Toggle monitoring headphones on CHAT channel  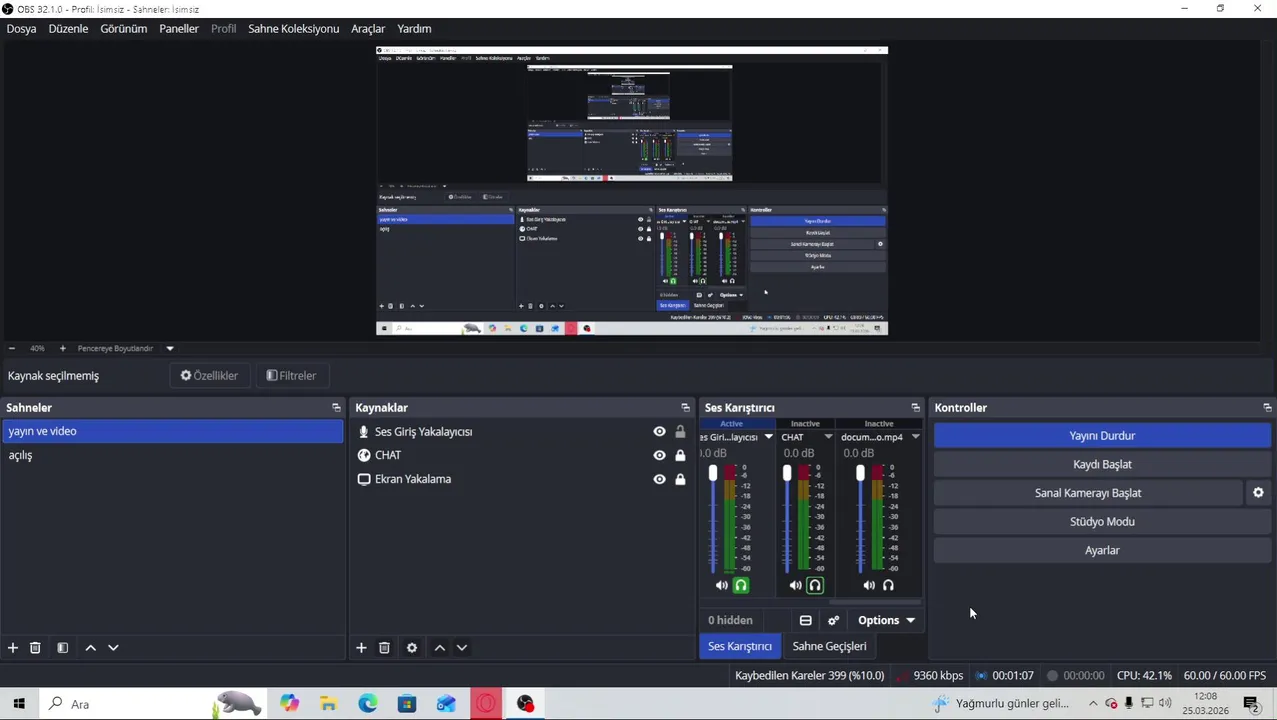click(x=815, y=586)
